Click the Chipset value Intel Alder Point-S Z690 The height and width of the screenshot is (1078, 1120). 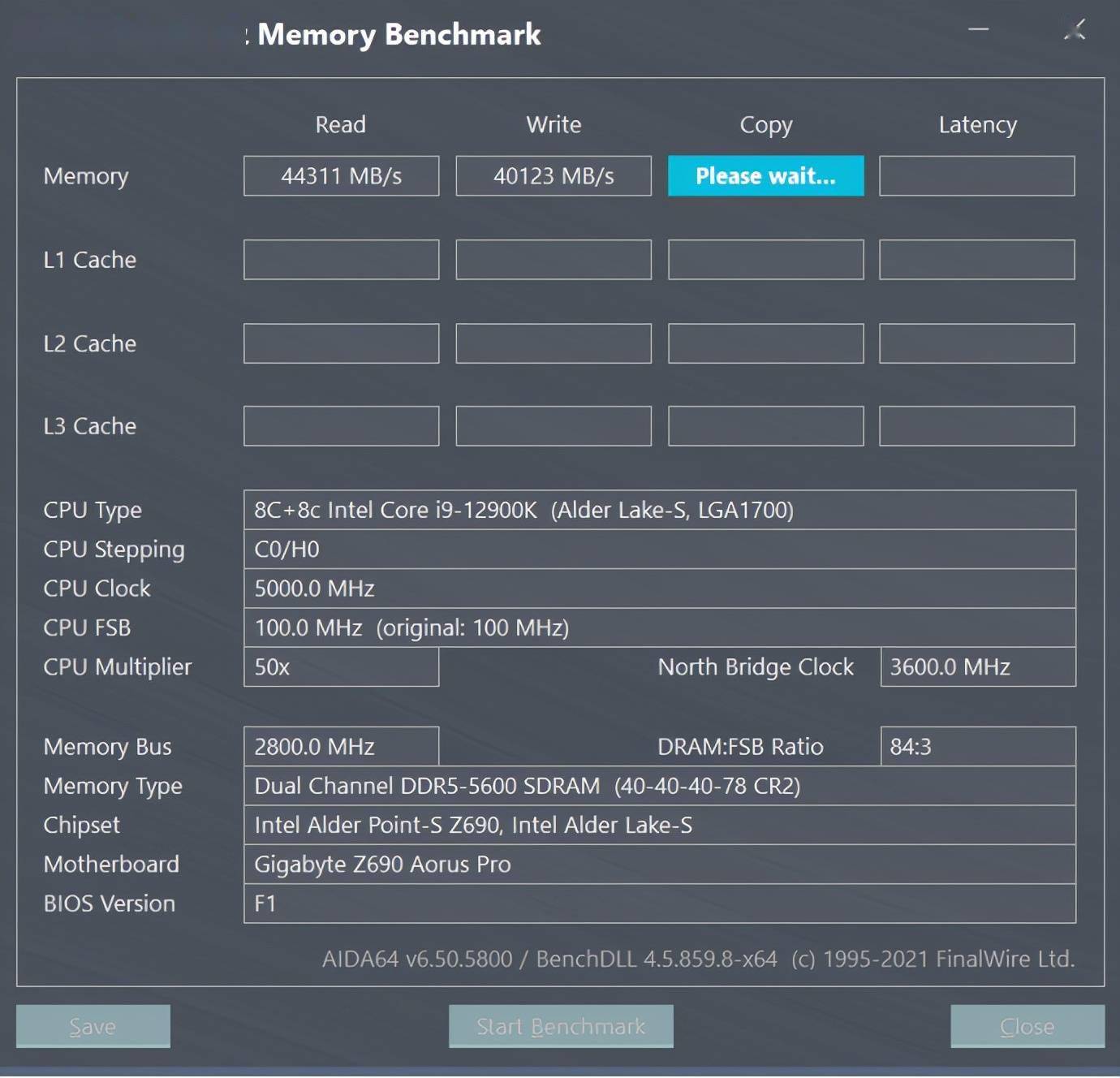coord(660,825)
